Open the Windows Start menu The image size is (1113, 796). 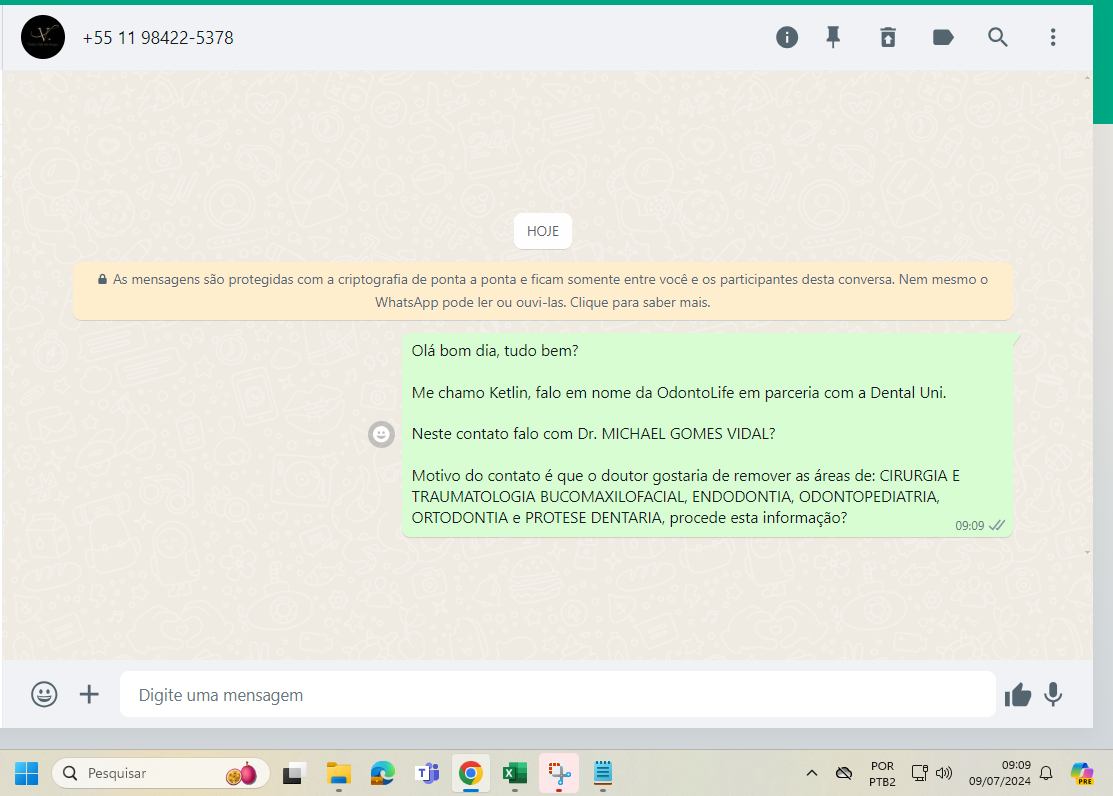coord(26,773)
